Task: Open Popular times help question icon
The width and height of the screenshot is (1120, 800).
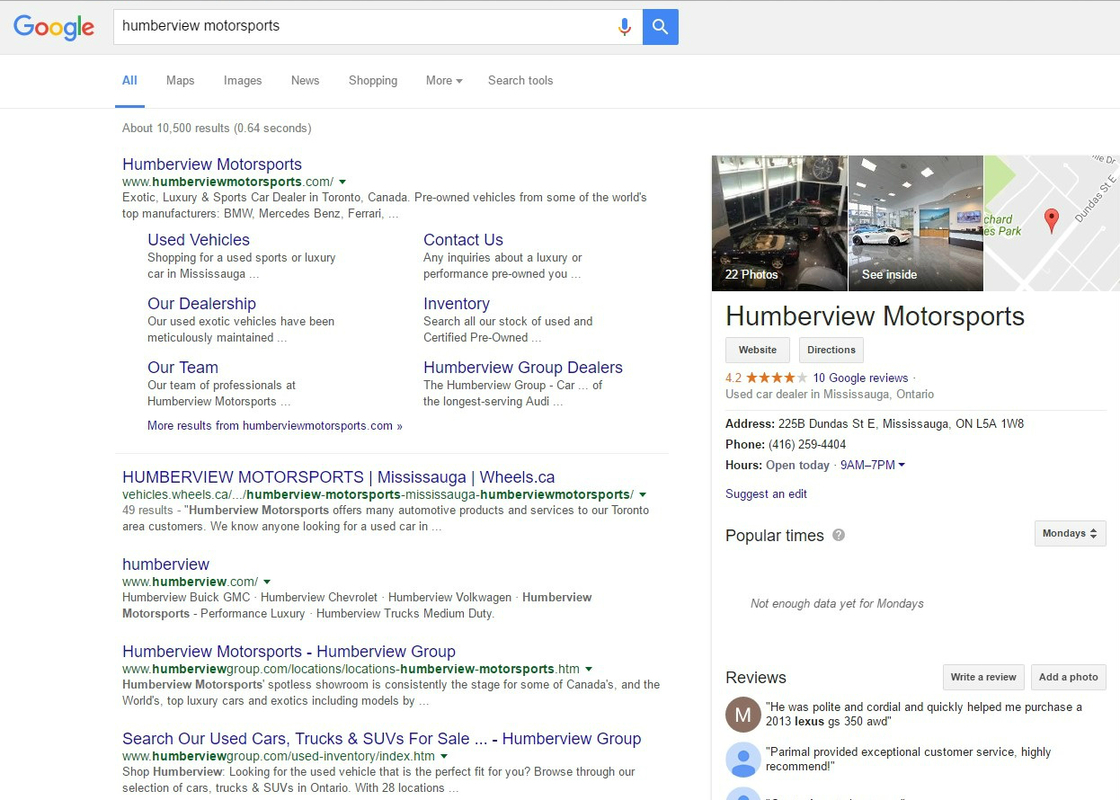Action: click(838, 535)
